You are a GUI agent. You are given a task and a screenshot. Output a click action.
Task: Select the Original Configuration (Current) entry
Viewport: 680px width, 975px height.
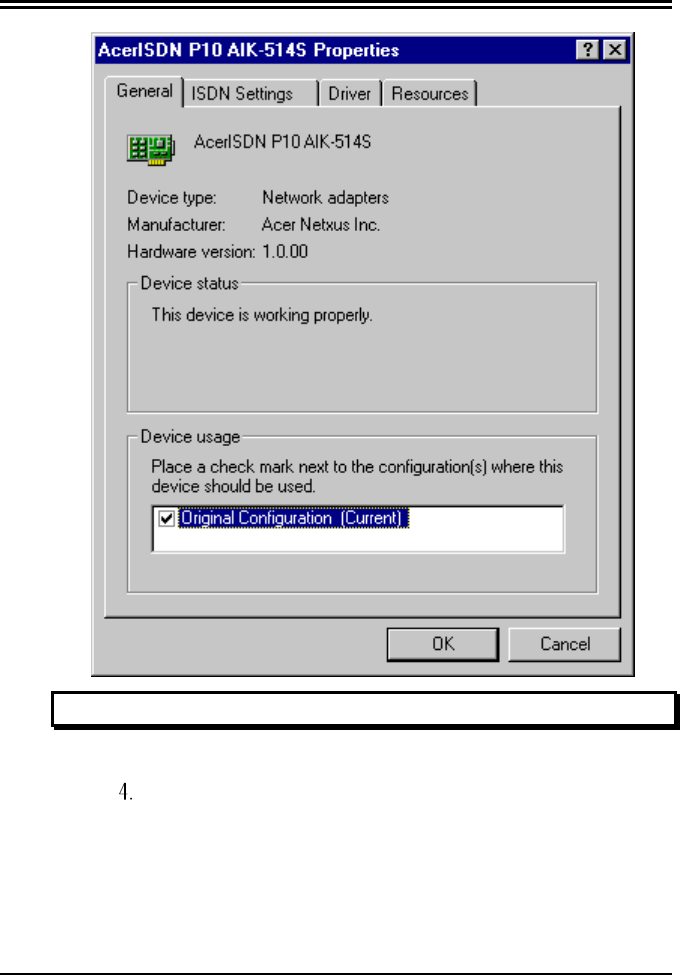point(293,518)
